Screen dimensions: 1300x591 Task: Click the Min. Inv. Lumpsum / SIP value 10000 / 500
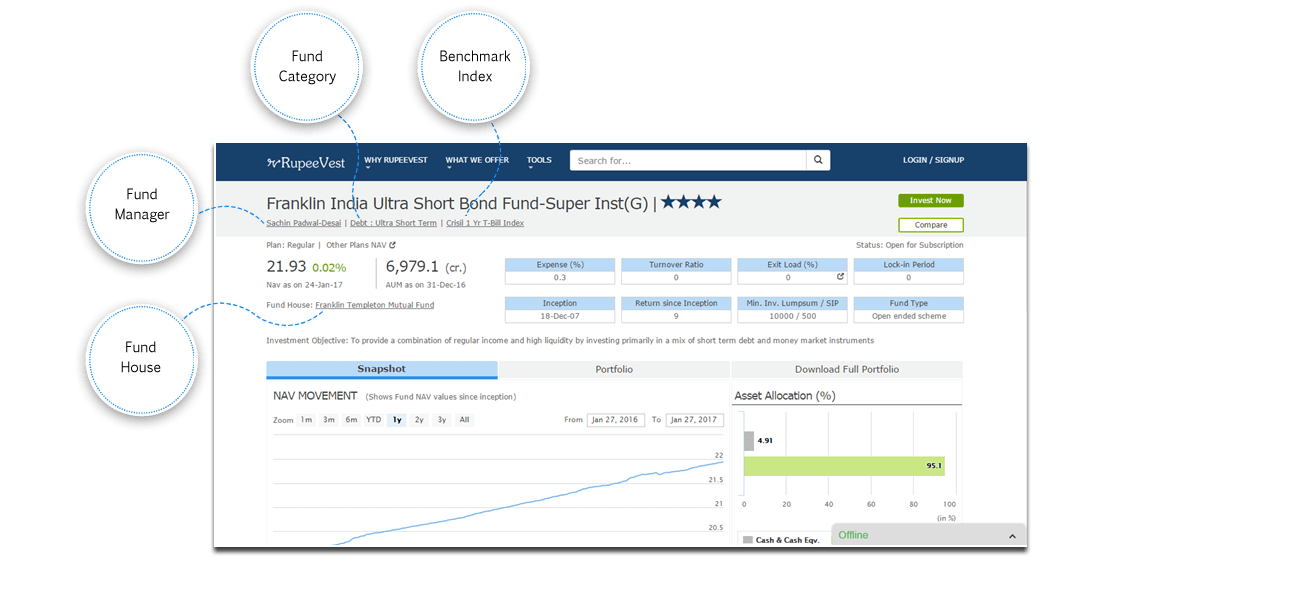[x=791, y=316]
